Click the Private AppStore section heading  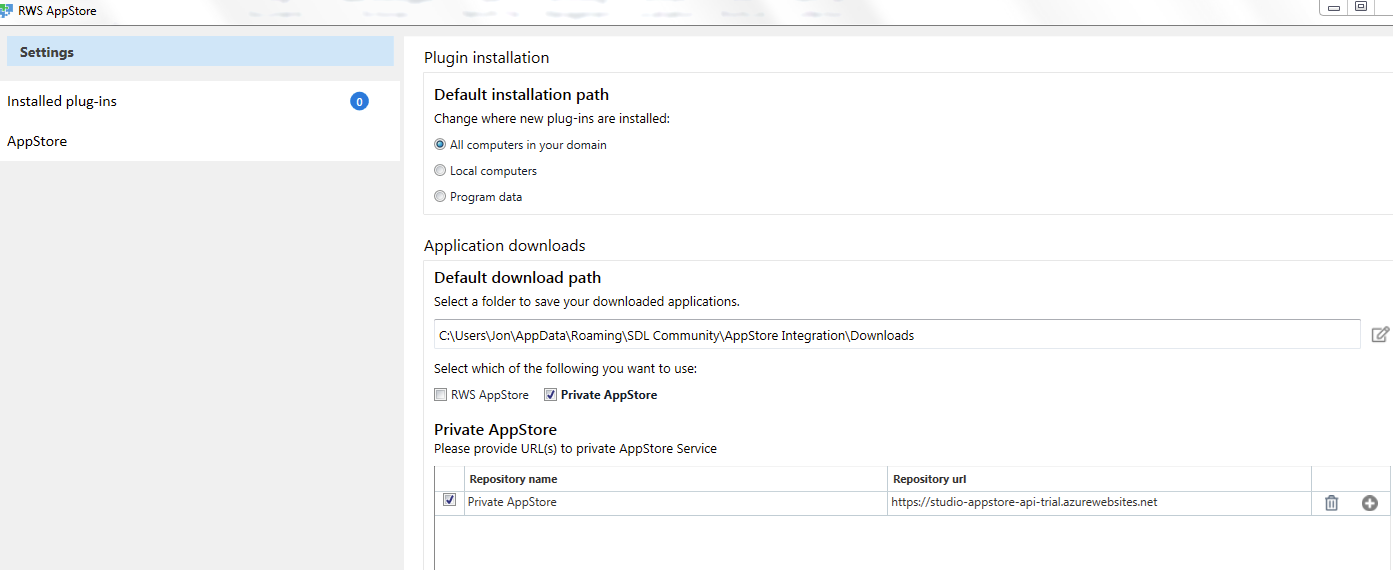(495, 430)
